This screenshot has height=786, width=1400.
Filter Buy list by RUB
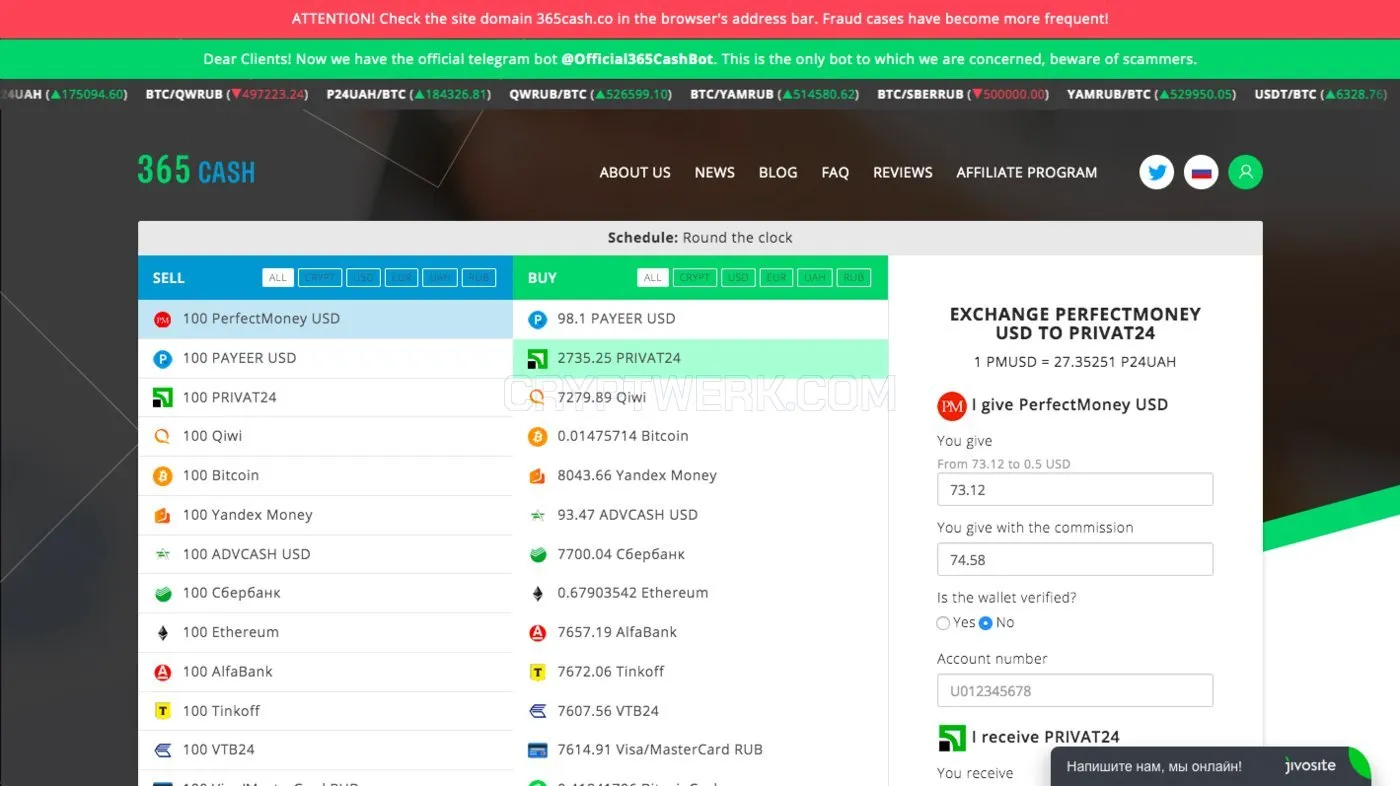click(x=854, y=277)
